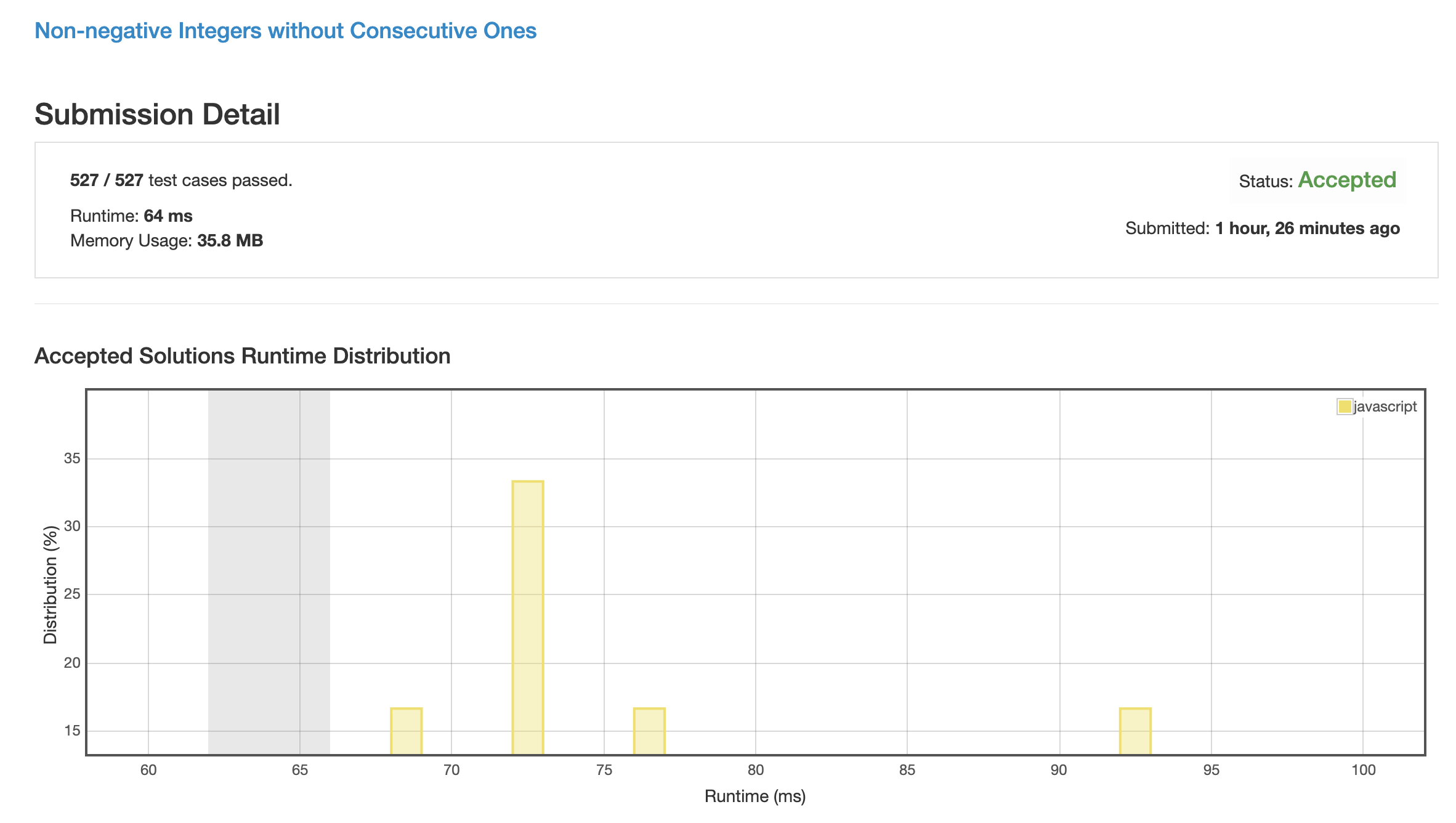Click the y-axis tick label 35
This screenshot has height=823, width=1456.
point(72,458)
